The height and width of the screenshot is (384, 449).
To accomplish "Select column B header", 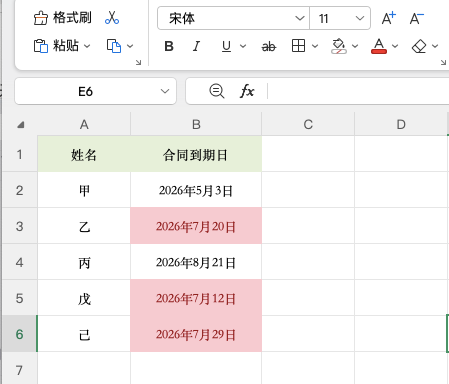I will (196, 124).
